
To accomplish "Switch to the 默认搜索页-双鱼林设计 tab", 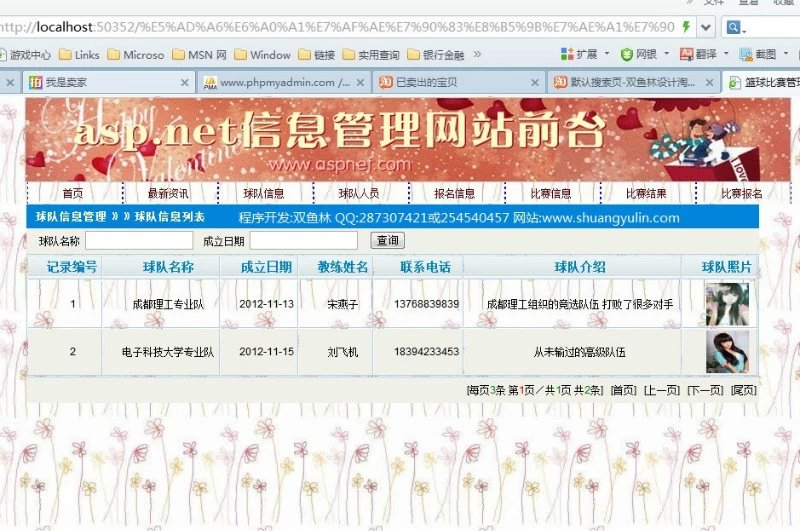I will [x=633, y=82].
